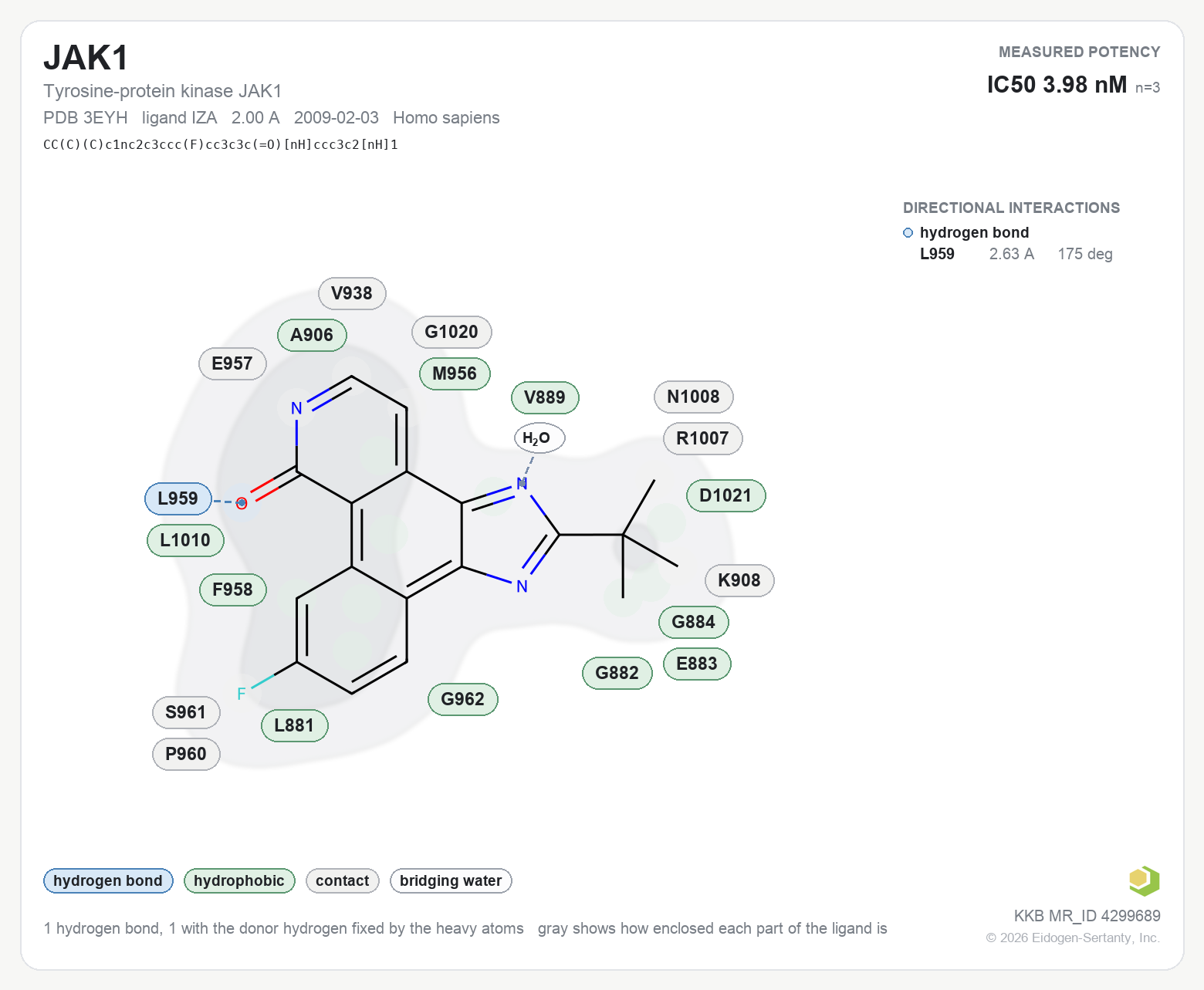Select the S961 contact label
Screen dimensions: 1204x990
coord(186,712)
